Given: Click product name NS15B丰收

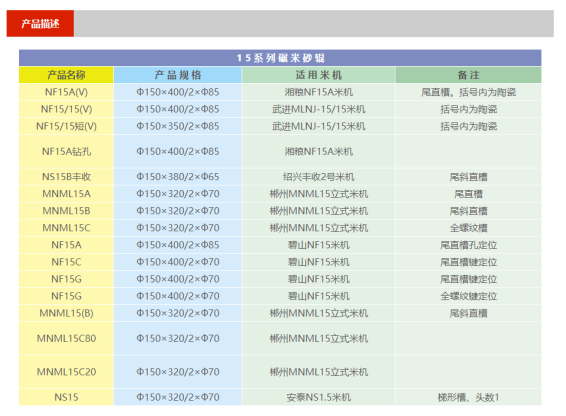Looking at the screenshot, I should pos(66,177).
